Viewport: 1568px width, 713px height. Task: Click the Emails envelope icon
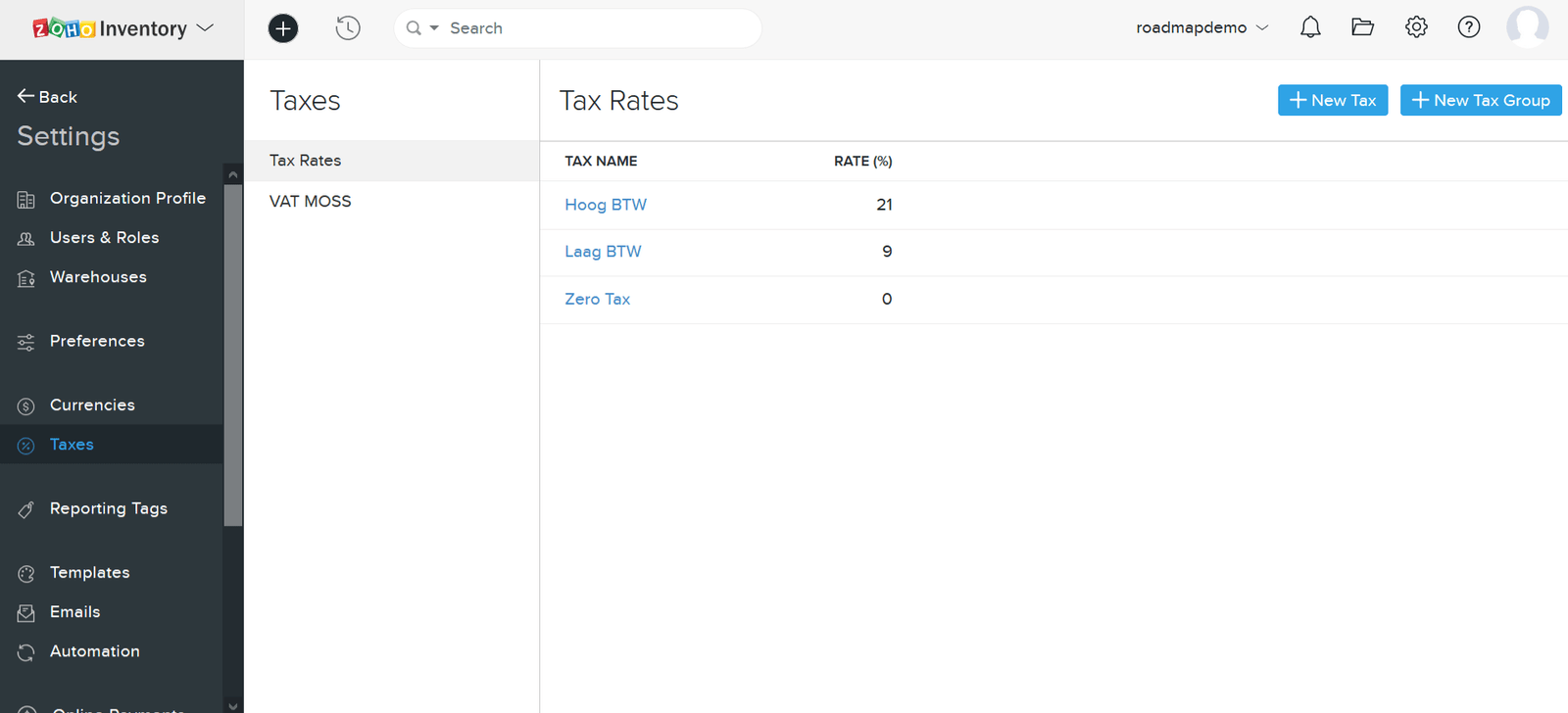[26, 613]
